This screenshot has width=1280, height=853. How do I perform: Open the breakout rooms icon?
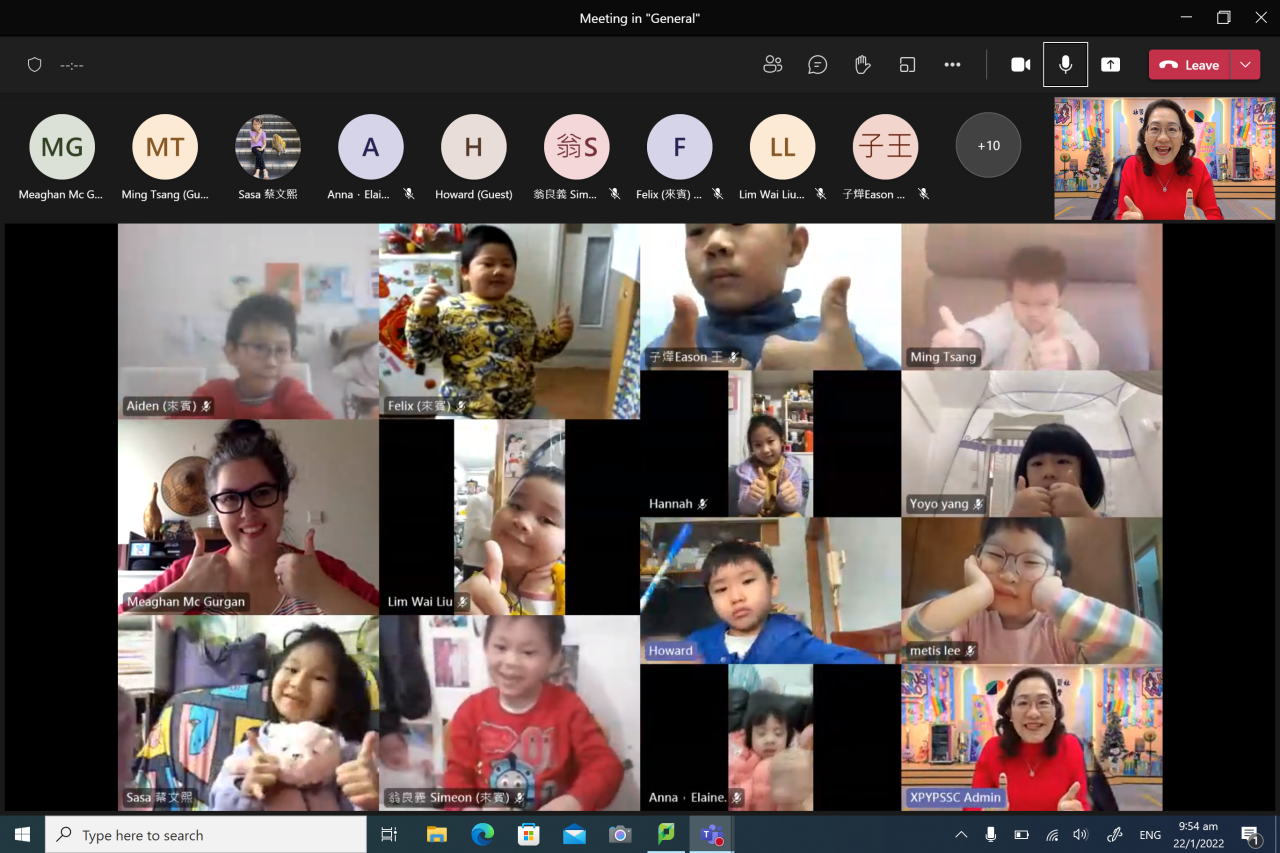pyautogui.click(x=907, y=65)
